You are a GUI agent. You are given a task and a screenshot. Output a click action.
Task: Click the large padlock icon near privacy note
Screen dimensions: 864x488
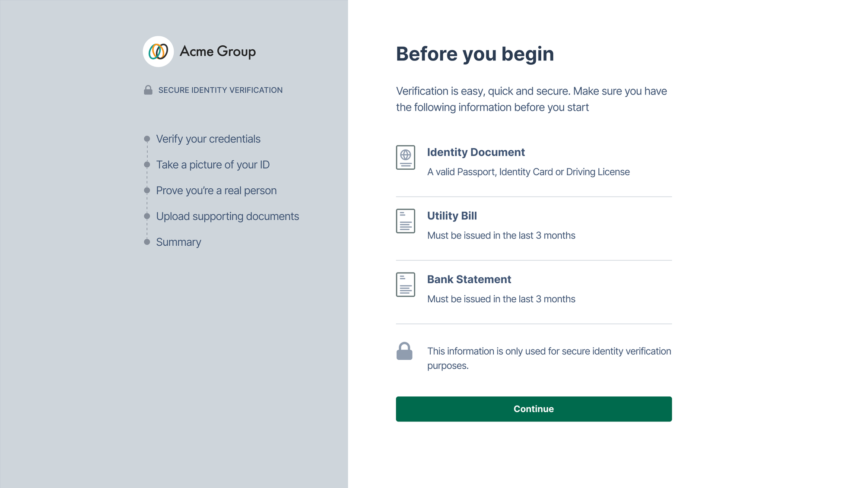click(x=404, y=351)
